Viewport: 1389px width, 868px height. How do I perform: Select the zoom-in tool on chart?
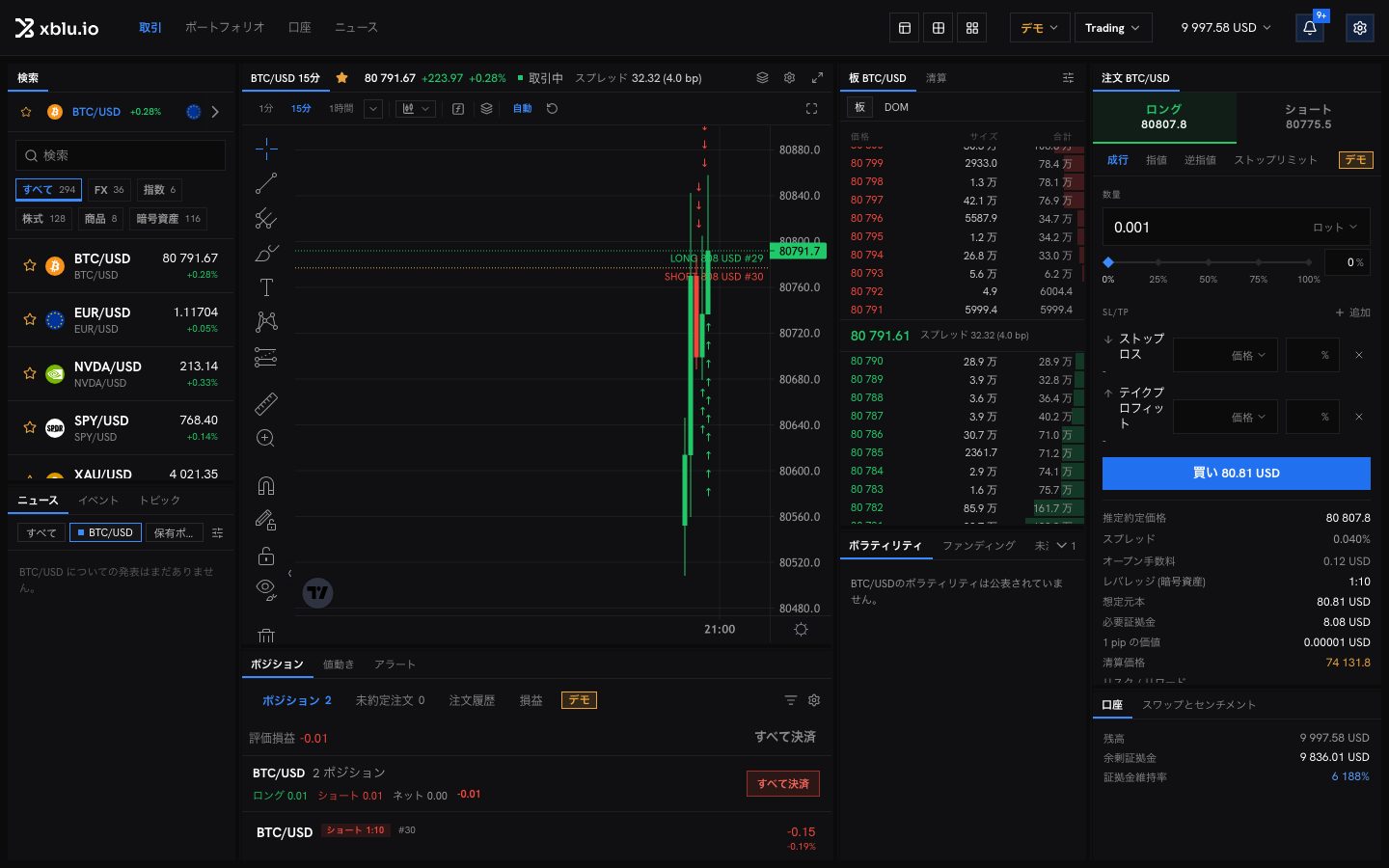coord(266,438)
